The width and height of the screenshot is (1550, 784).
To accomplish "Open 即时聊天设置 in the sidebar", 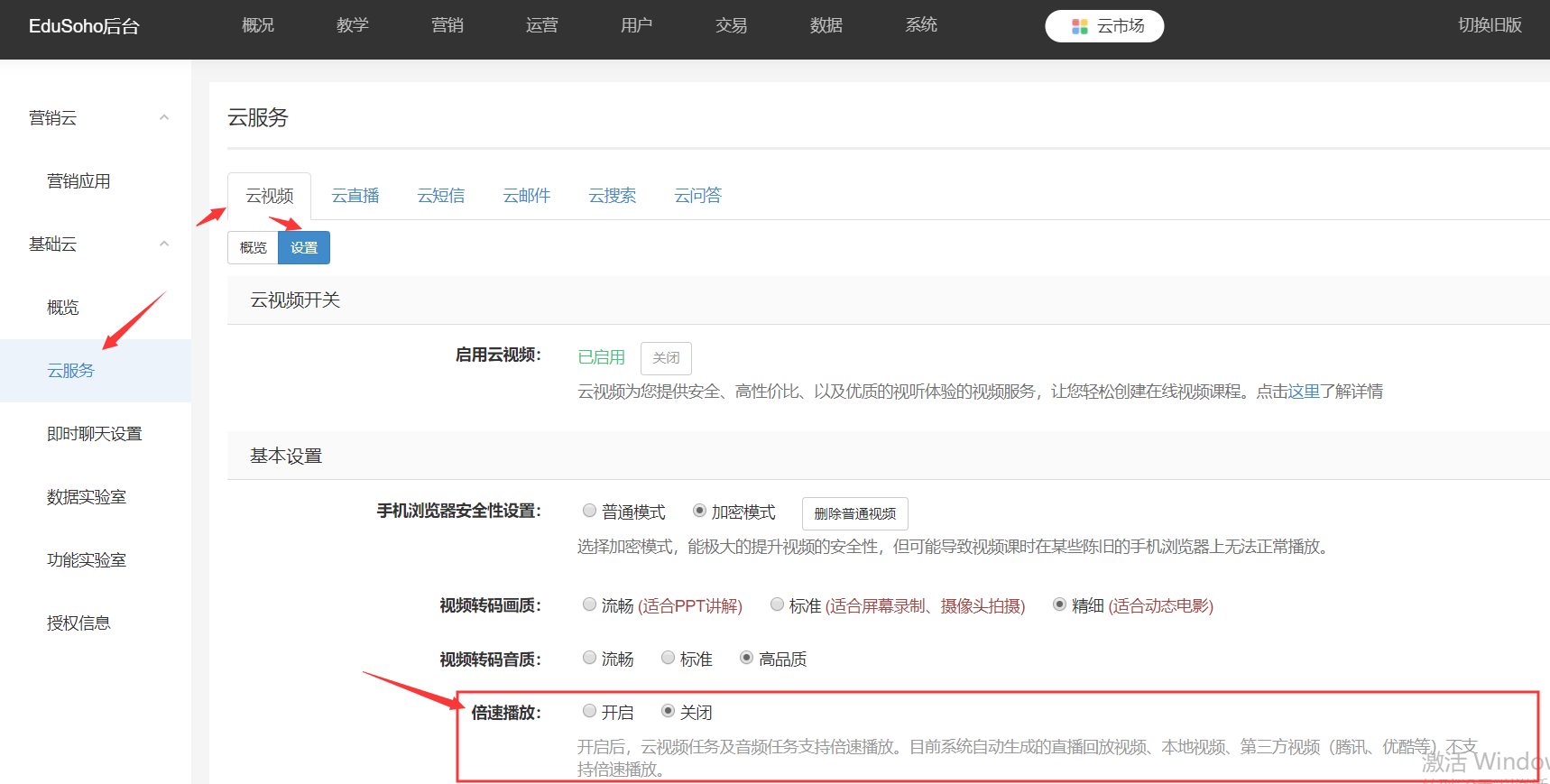I will coord(95,434).
